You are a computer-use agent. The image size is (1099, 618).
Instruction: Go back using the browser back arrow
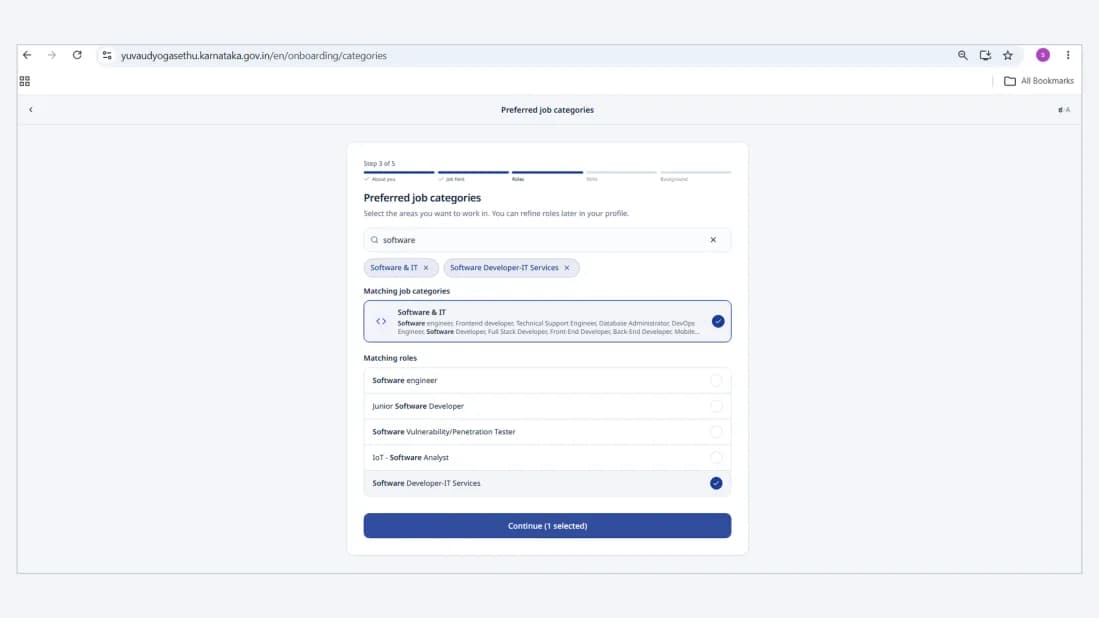[x=27, y=55]
